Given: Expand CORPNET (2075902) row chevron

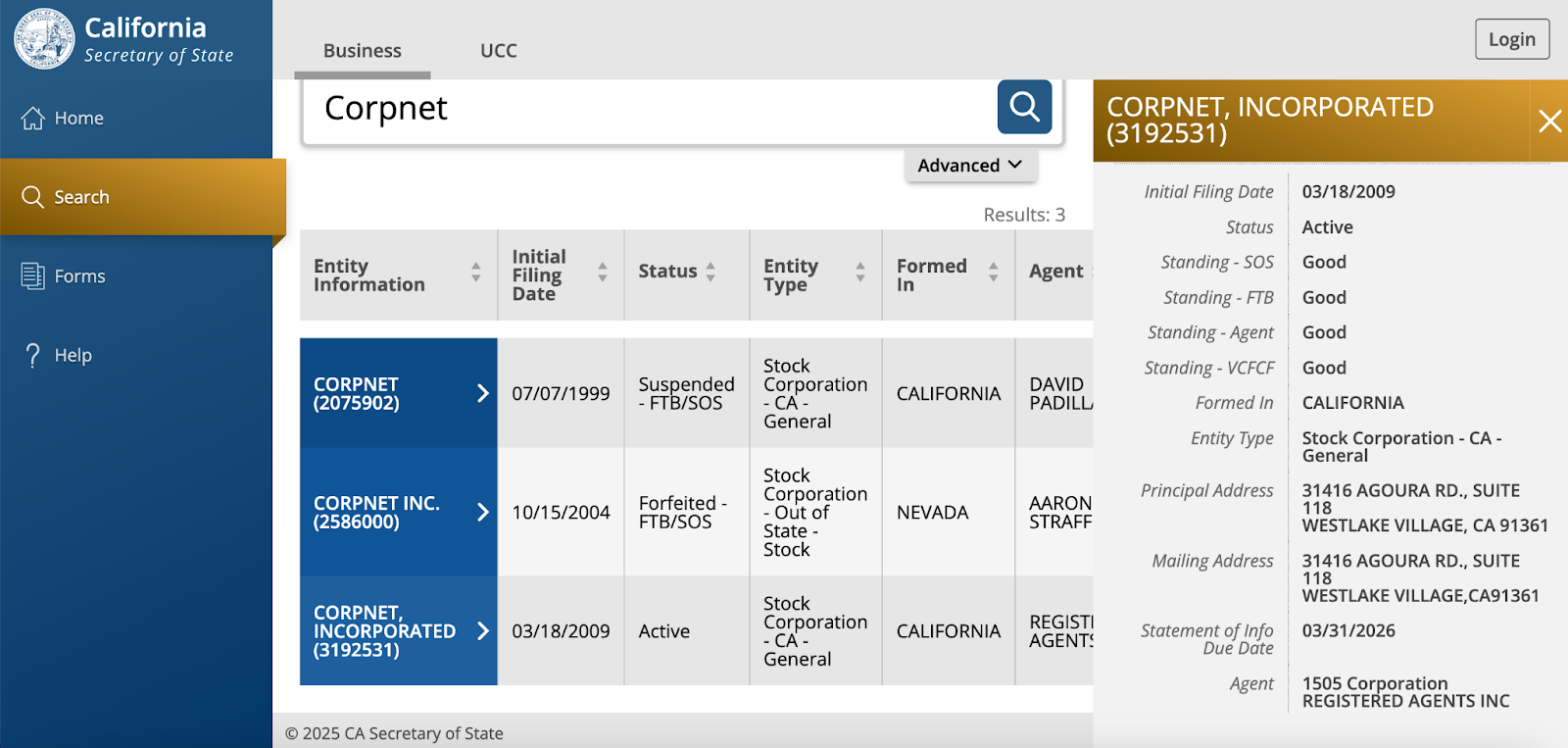Looking at the screenshot, I should 482,393.
